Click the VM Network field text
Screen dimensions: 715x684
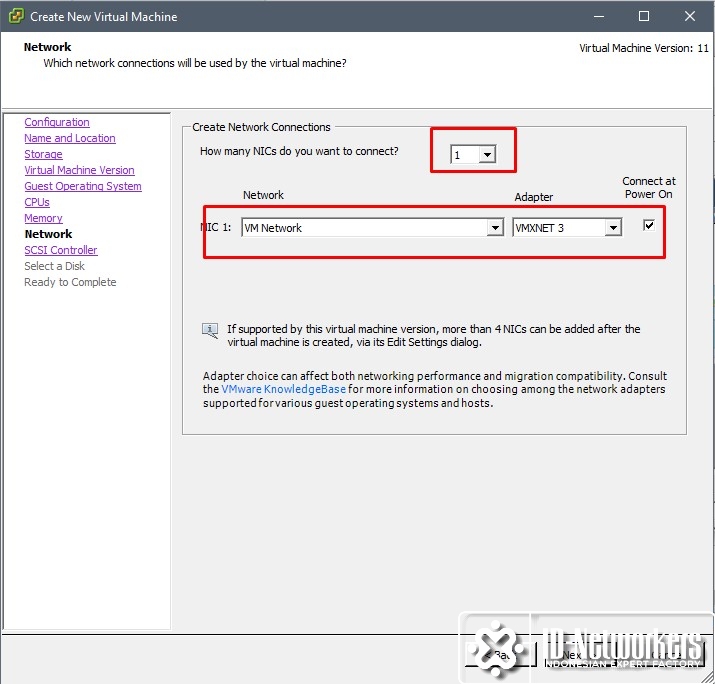(273, 228)
